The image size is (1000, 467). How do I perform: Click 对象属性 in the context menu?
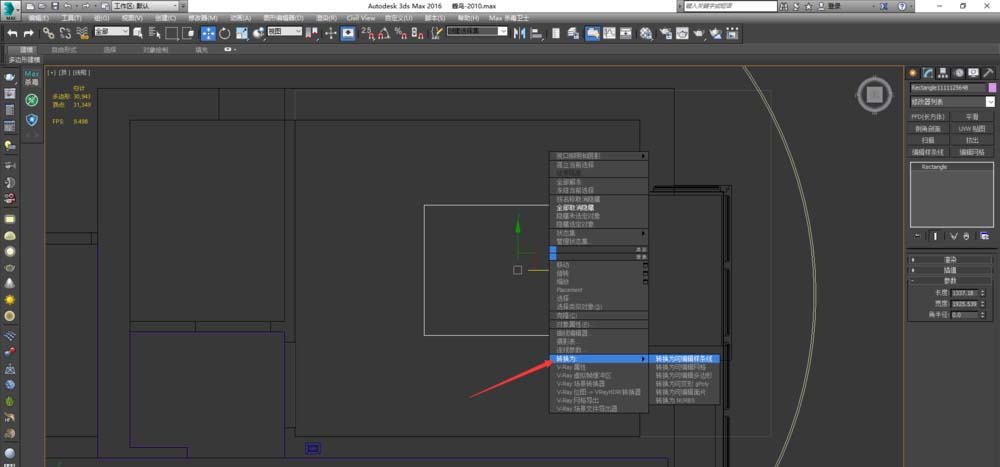point(573,324)
